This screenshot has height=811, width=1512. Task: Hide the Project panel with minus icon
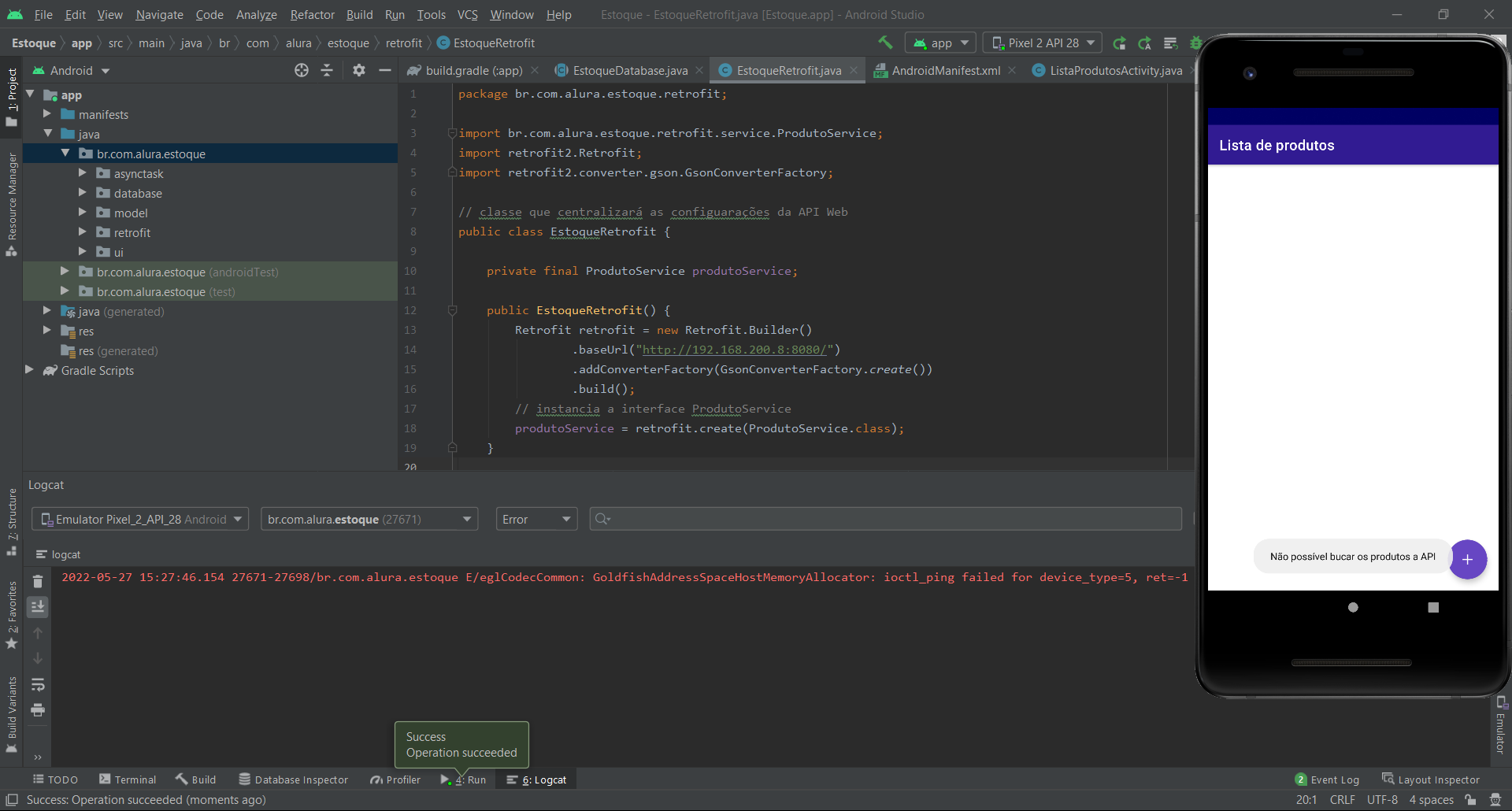pos(385,70)
